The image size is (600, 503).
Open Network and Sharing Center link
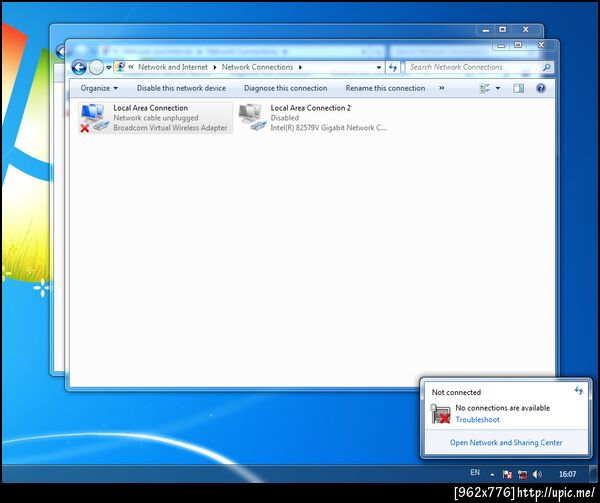coord(506,443)
